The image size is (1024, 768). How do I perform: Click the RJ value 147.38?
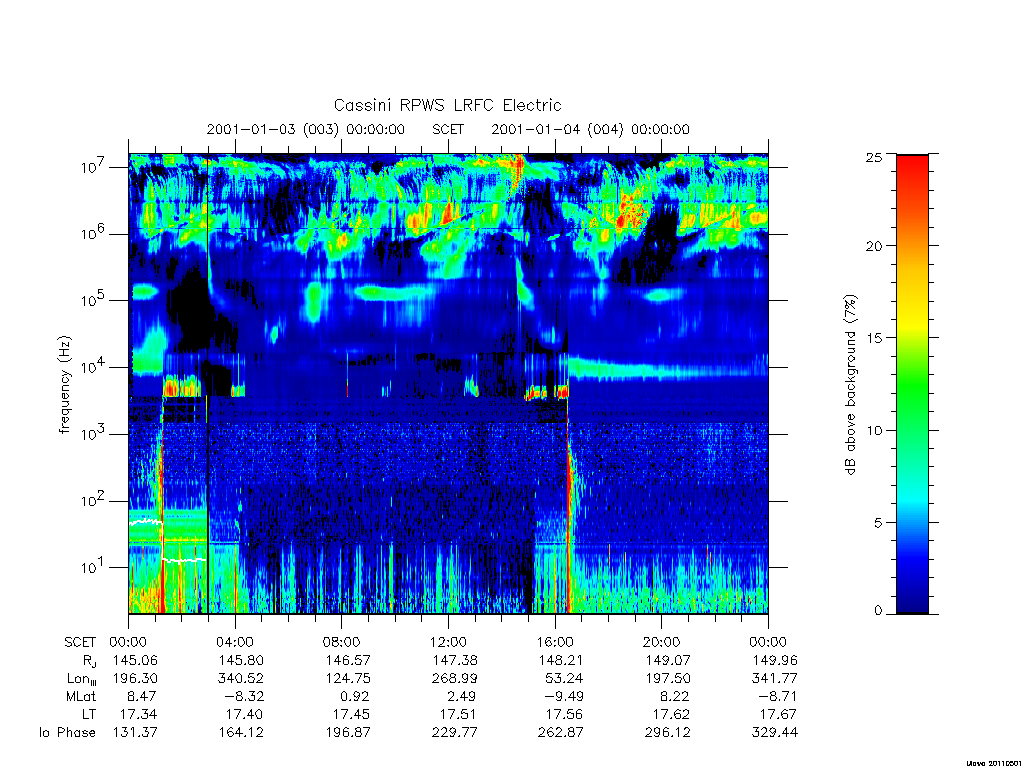click(x=454, y=661)
